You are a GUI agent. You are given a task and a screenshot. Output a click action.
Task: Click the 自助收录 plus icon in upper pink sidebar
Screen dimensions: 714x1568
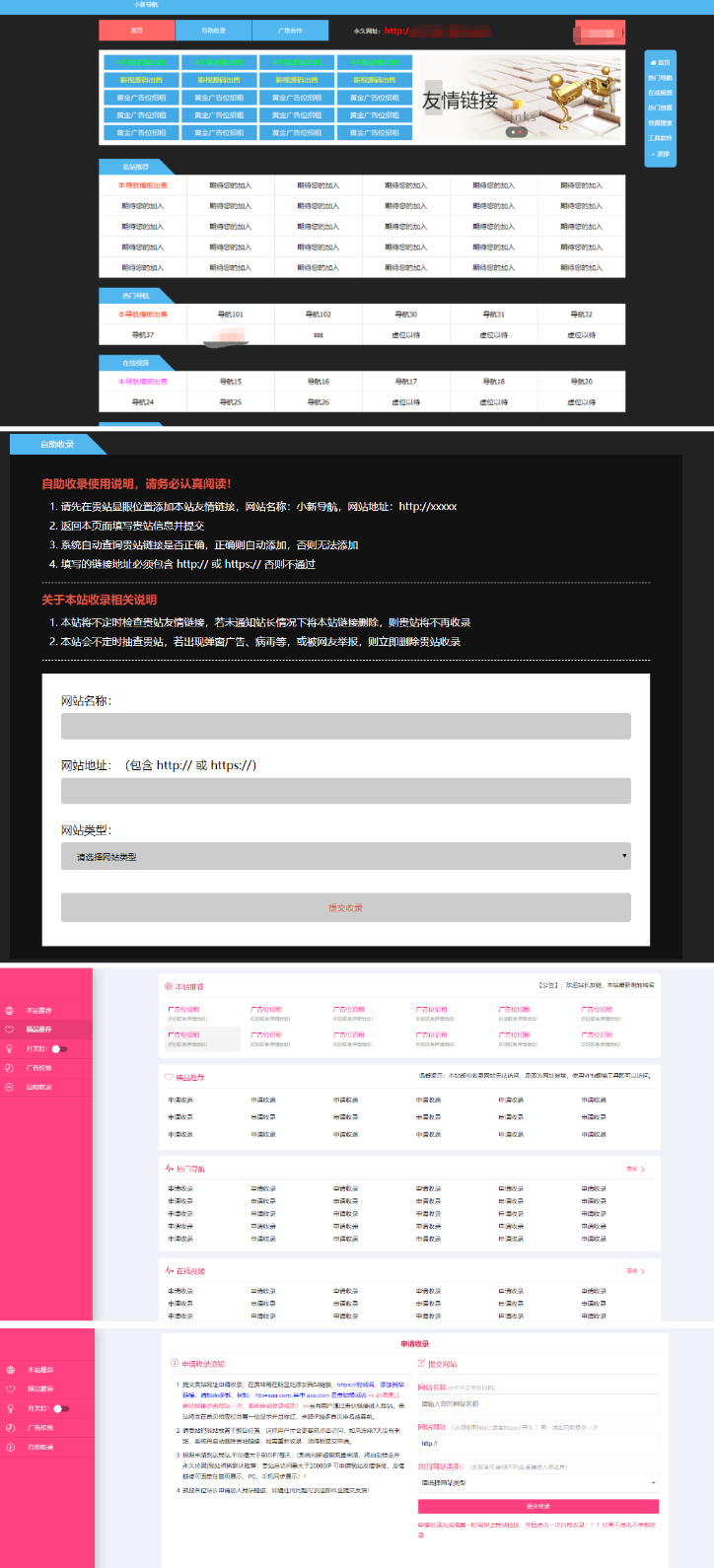point(9,1087)
